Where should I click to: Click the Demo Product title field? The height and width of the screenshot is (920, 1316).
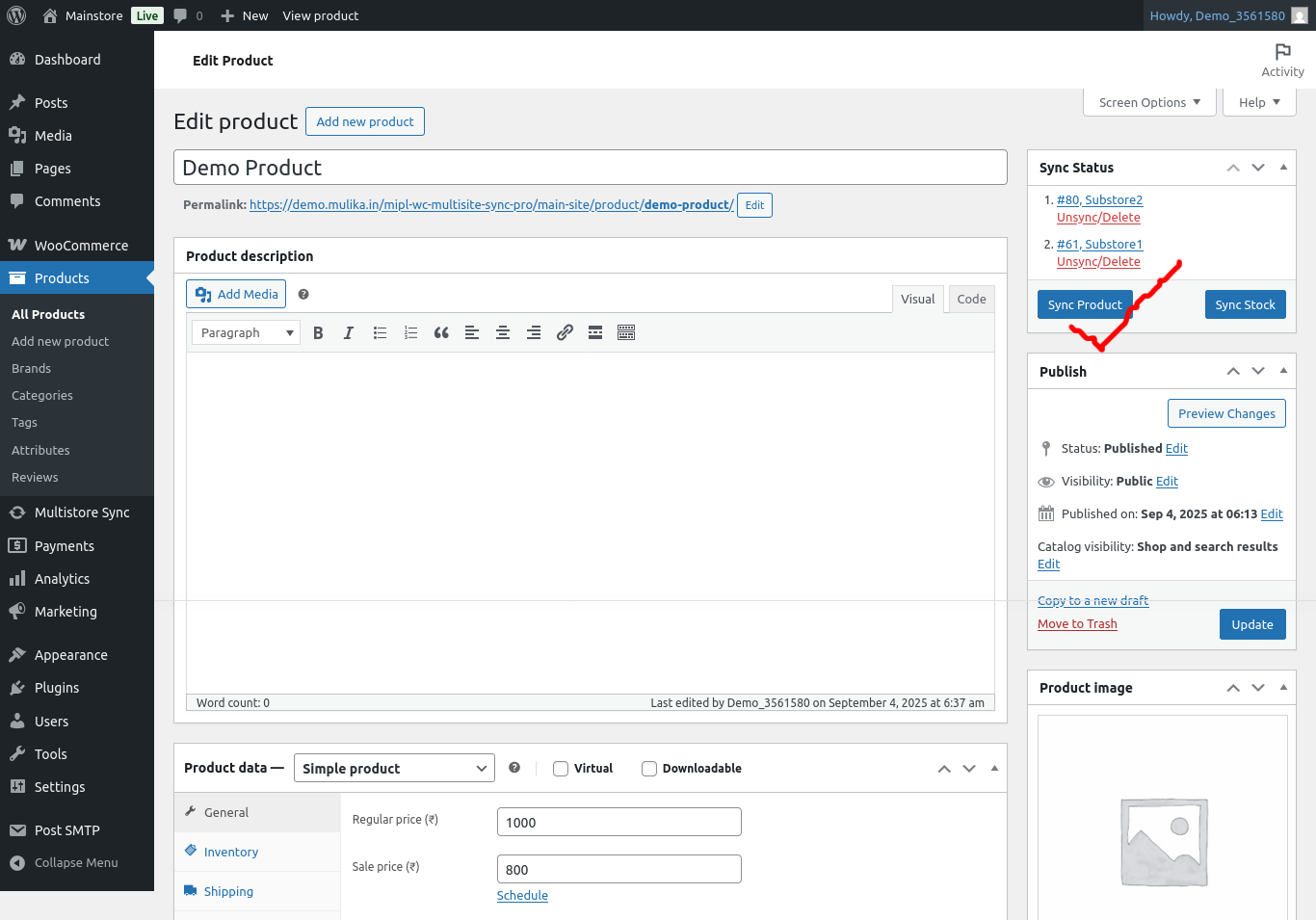tap(591, 168)
